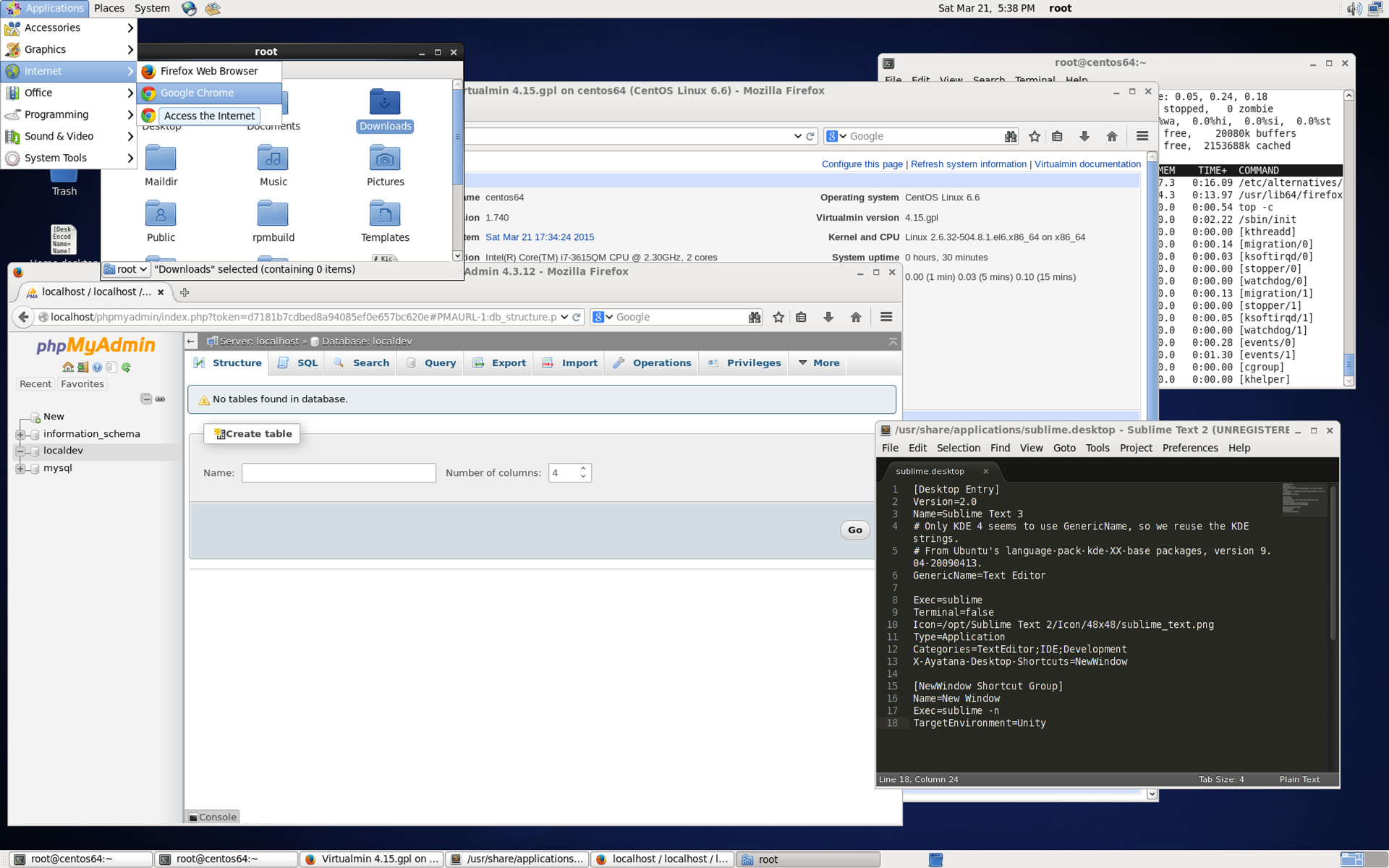Screen dimensions: 1389x868
Task: Collapse all items in phpMyAdmin navigation tree
Action: (146, 399)
